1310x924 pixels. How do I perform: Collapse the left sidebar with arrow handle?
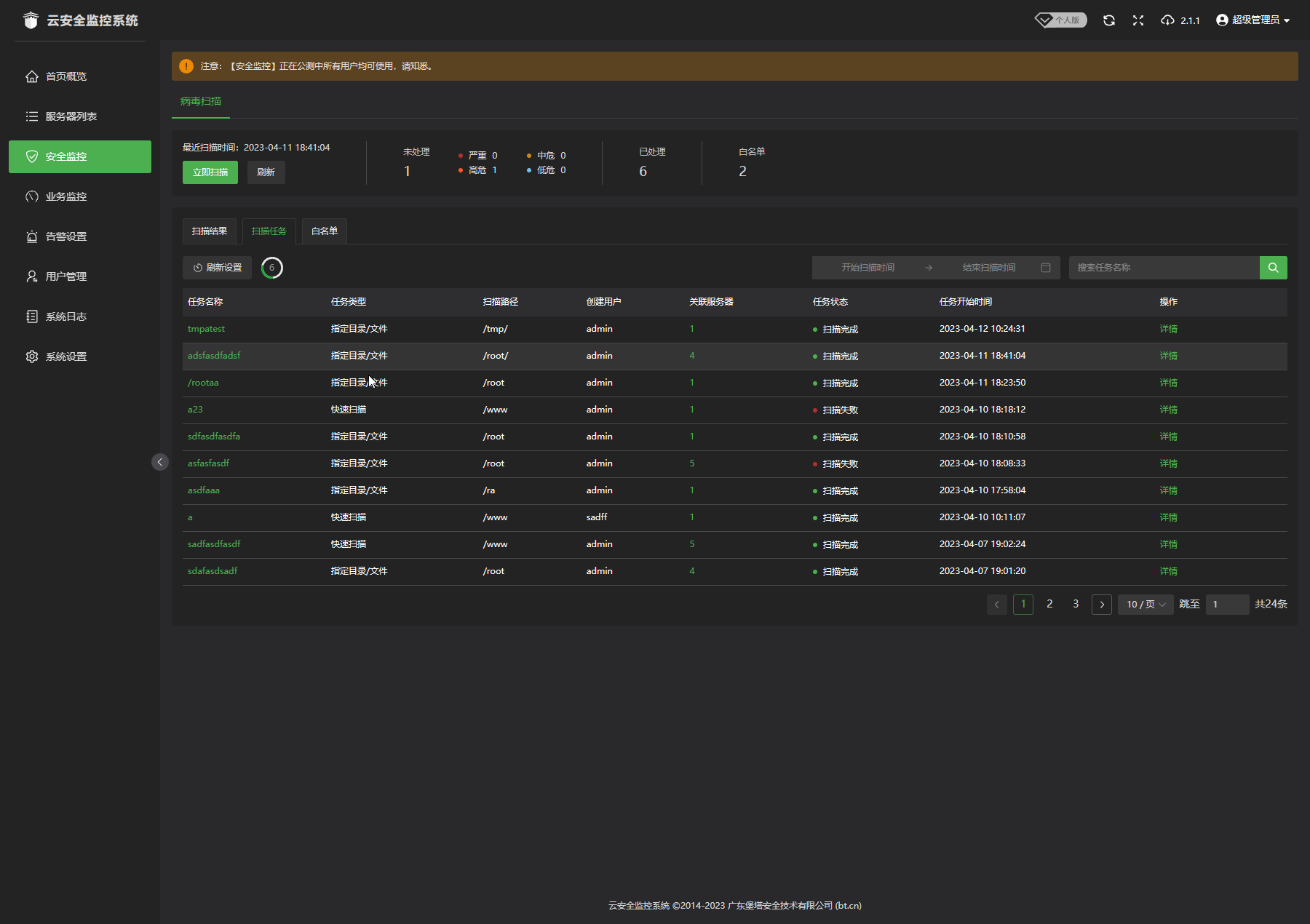[160, 462]
